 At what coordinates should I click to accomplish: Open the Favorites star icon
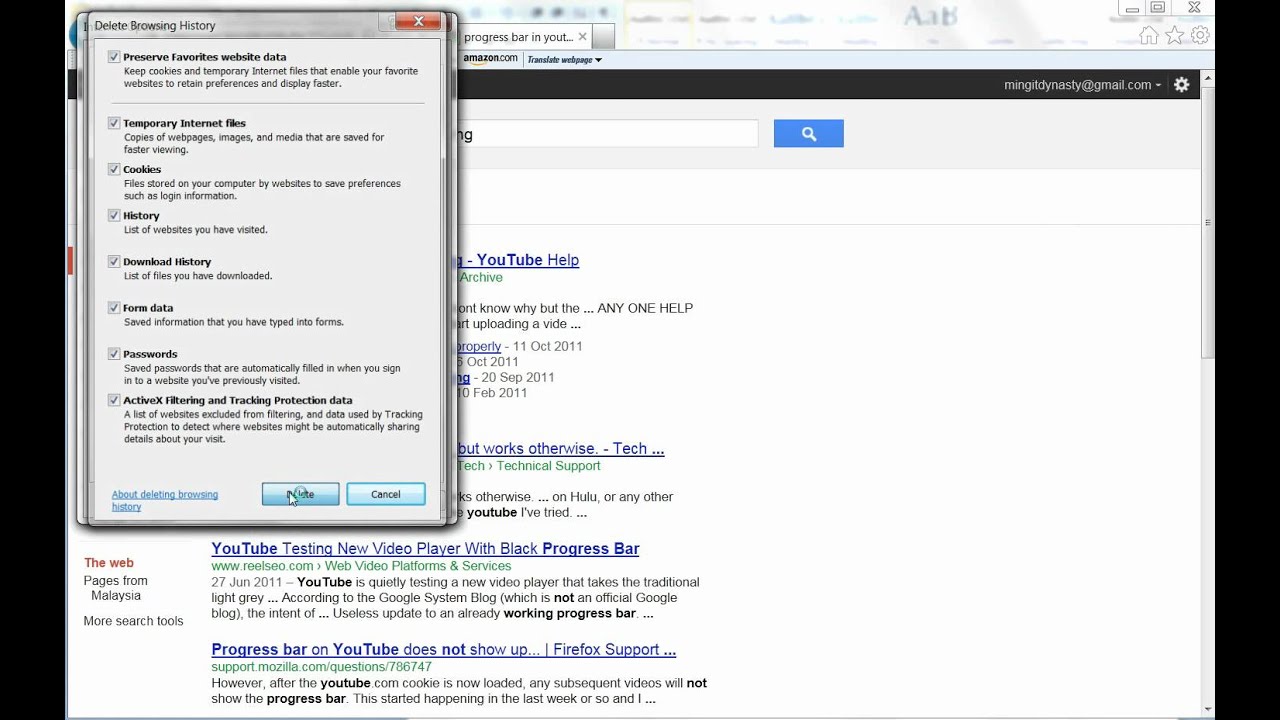tap(1175, 36)
